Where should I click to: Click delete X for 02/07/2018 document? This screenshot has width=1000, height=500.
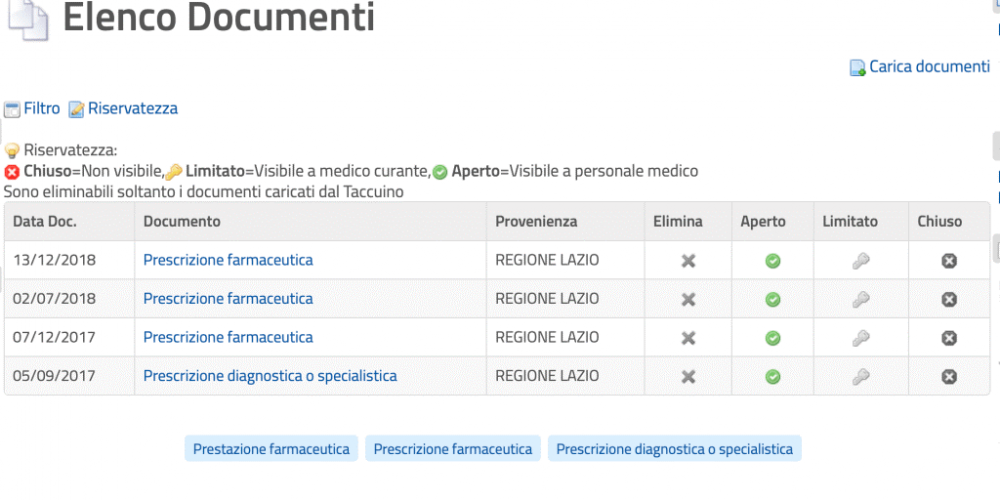tap(688, 299)
